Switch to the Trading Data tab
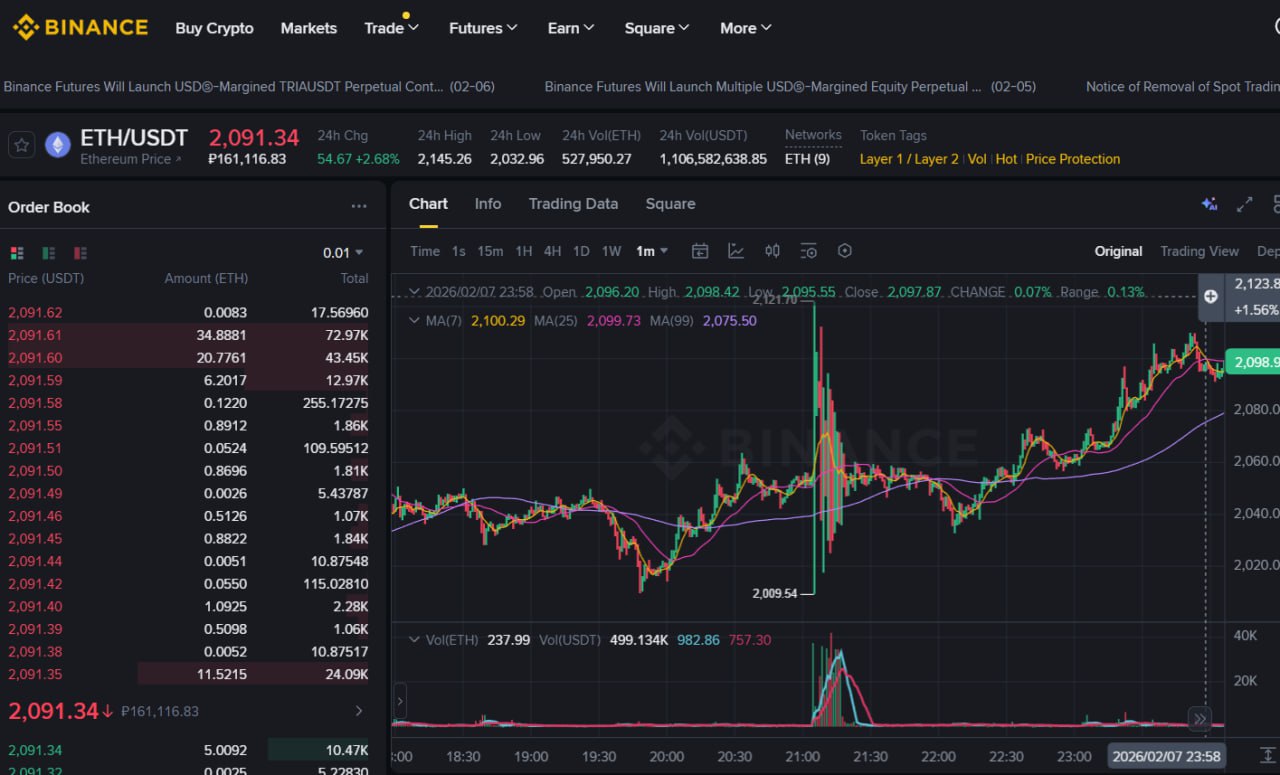This screenshot has width=1280, height=775. tap(573, 204)
